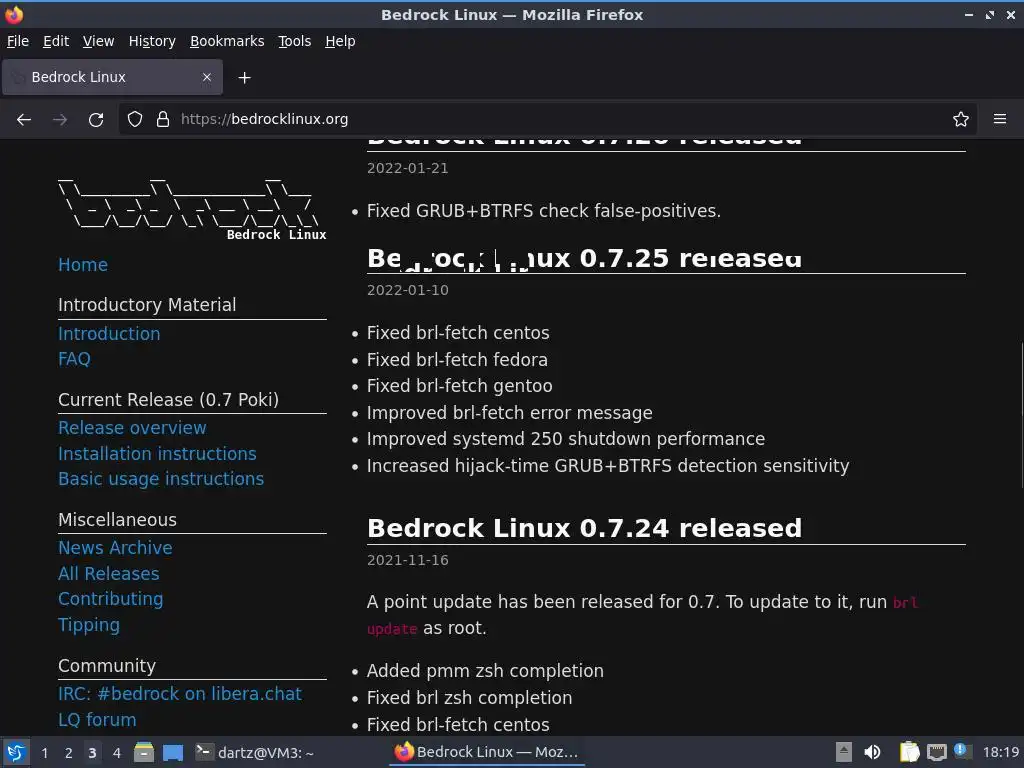Viewport: 1024px width, 768px height.
Task: Close the Bedrock Linux tab
Action: click(206, 77)
